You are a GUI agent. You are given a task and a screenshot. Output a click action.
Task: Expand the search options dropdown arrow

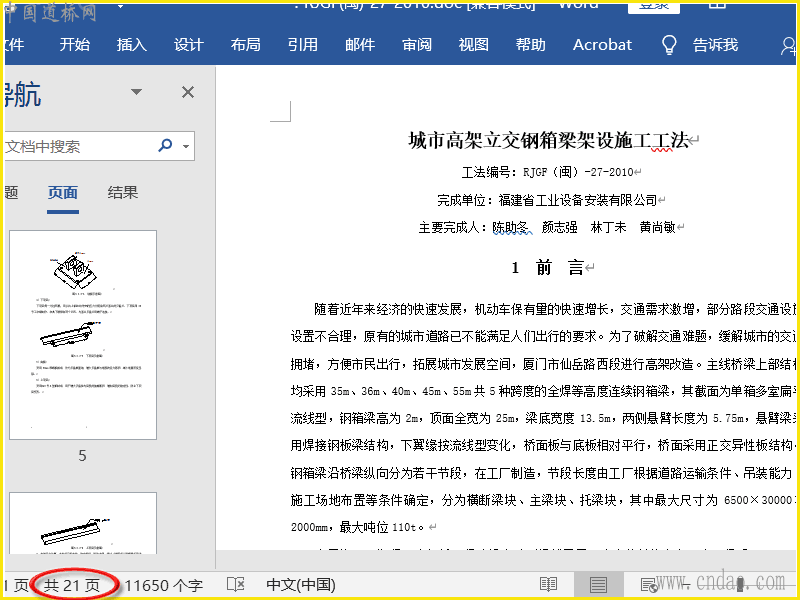[x=186, y=147]
